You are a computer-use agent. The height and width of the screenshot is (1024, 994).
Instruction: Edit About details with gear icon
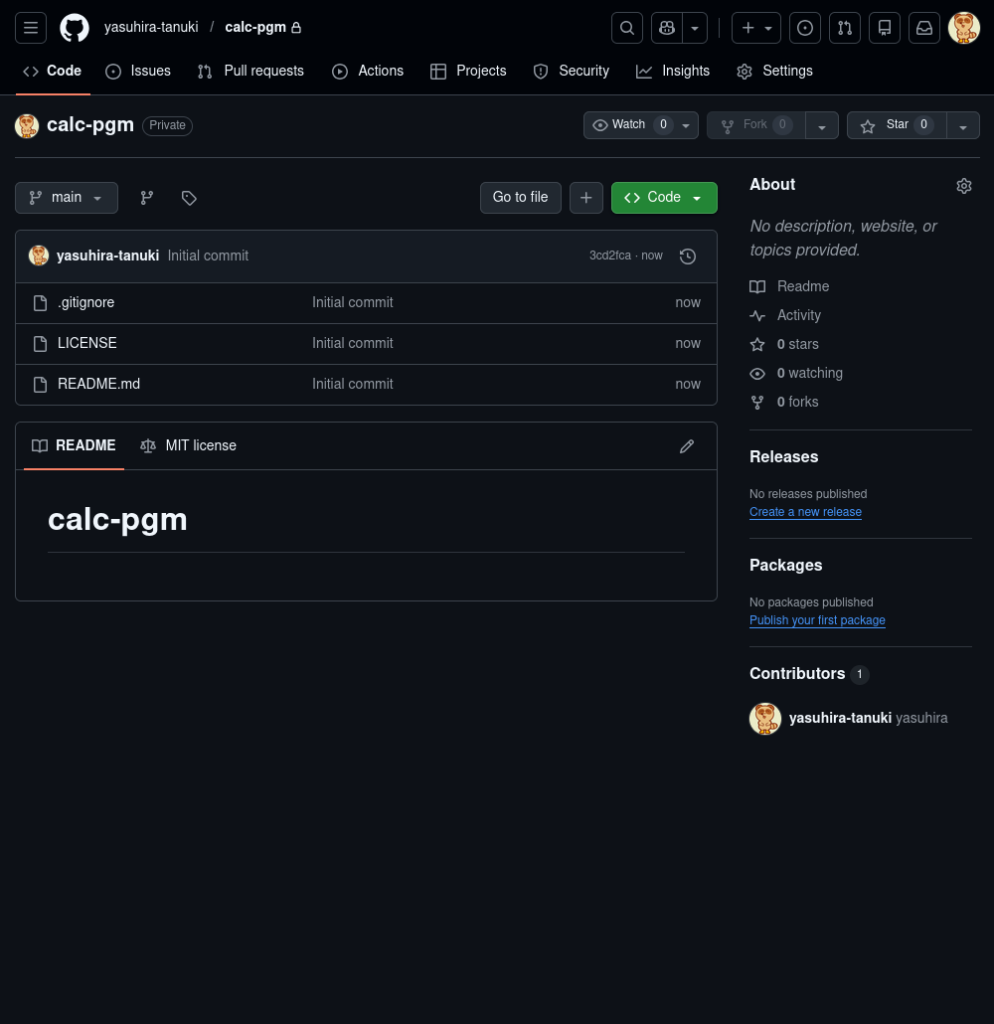tap(964, 186)
